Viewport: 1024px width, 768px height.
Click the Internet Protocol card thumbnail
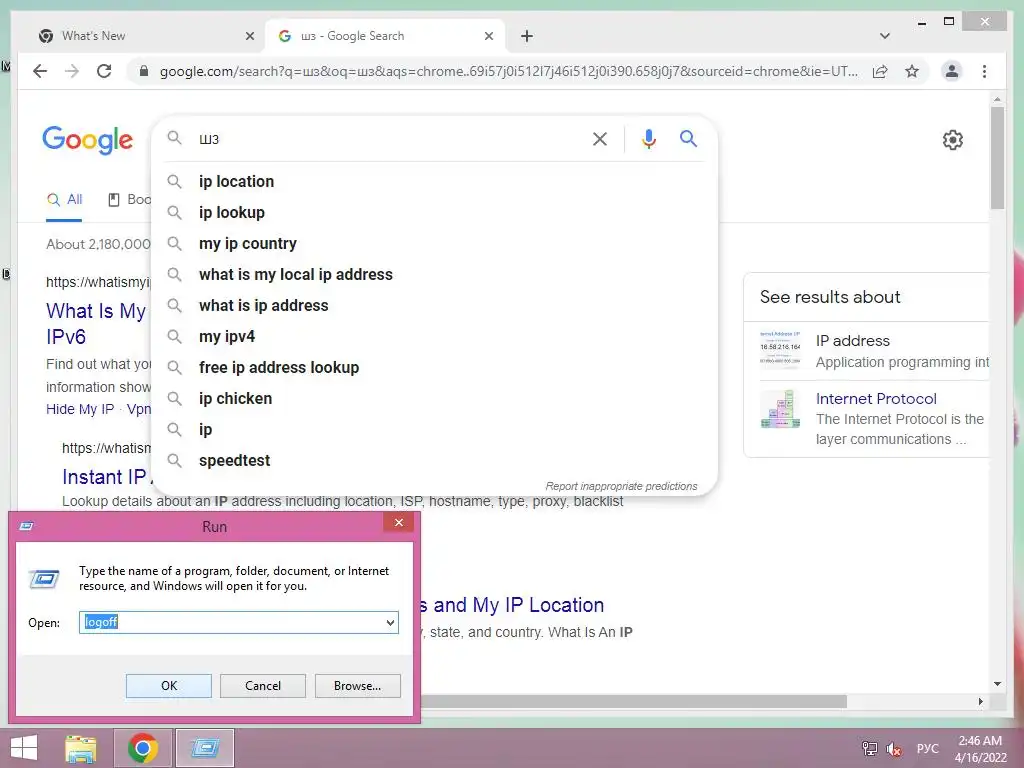tap(780, 409)
